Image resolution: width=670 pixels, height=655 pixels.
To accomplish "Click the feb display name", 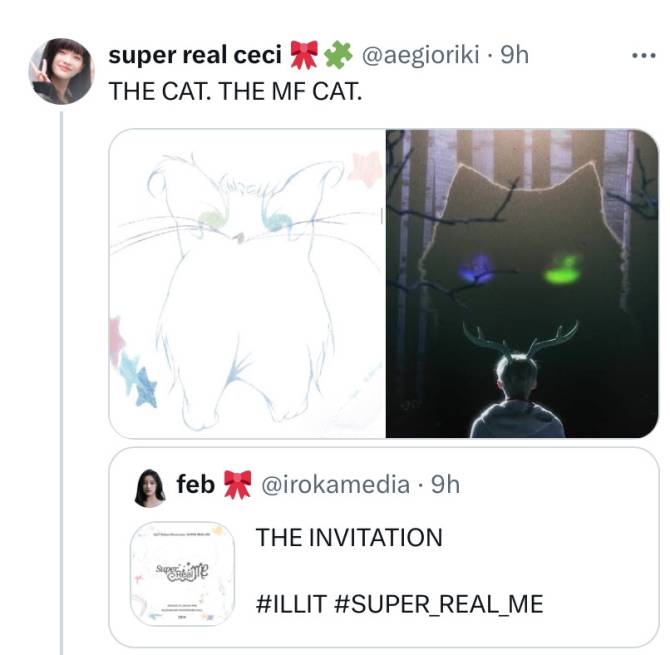I will (195, 485).
